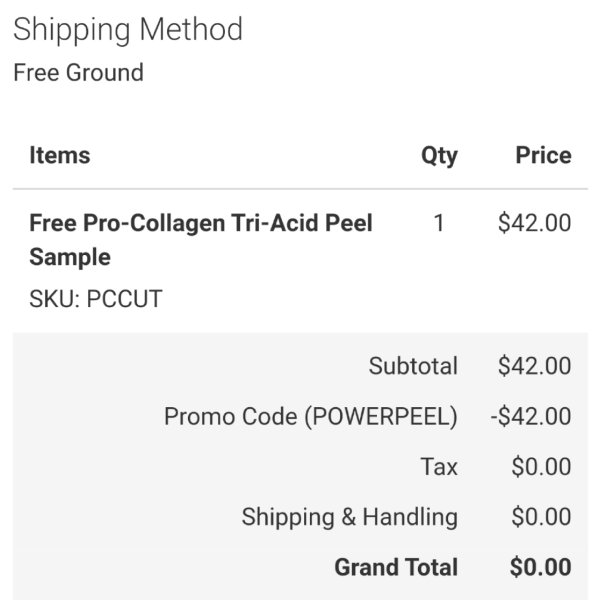Screen dimensions: 600x600
Task: Click the Shipping Method heading
Action: 128,31
